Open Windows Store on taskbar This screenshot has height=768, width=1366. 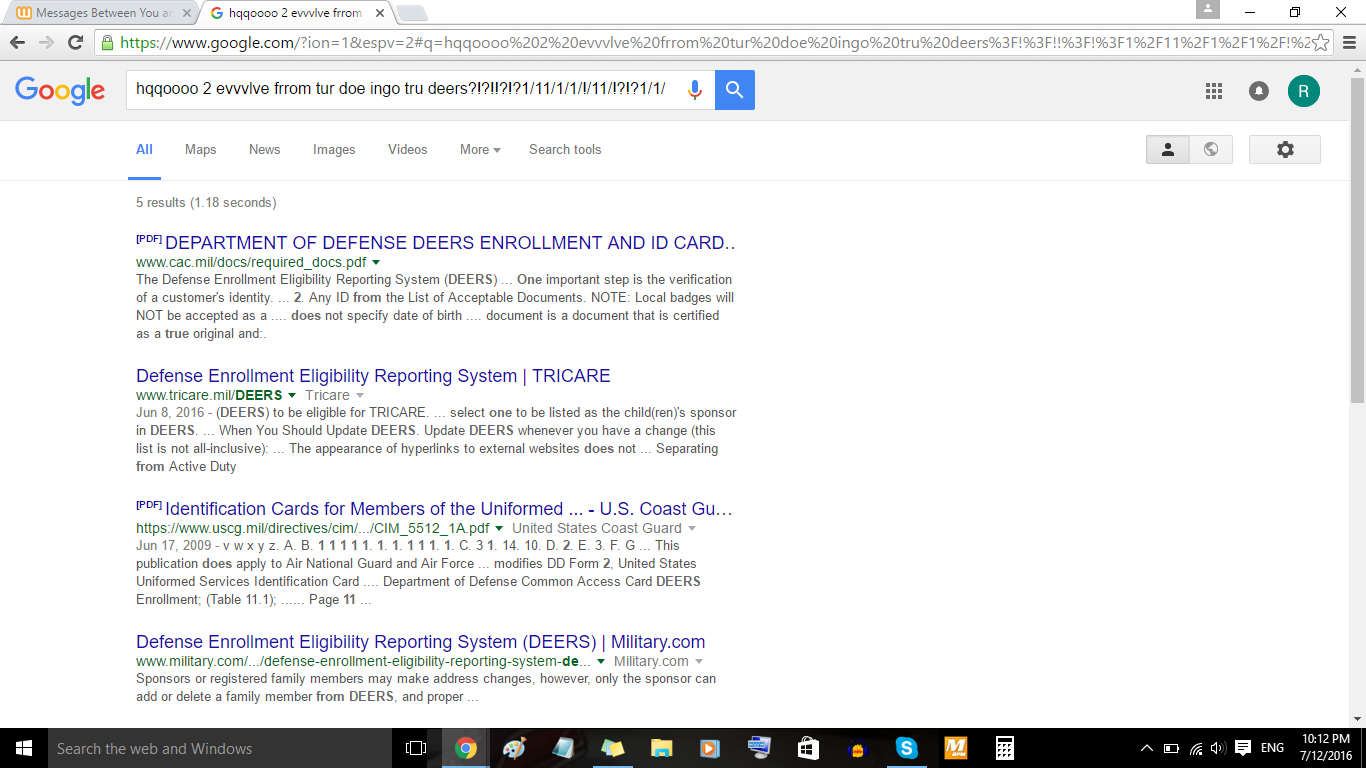[808, 748]
